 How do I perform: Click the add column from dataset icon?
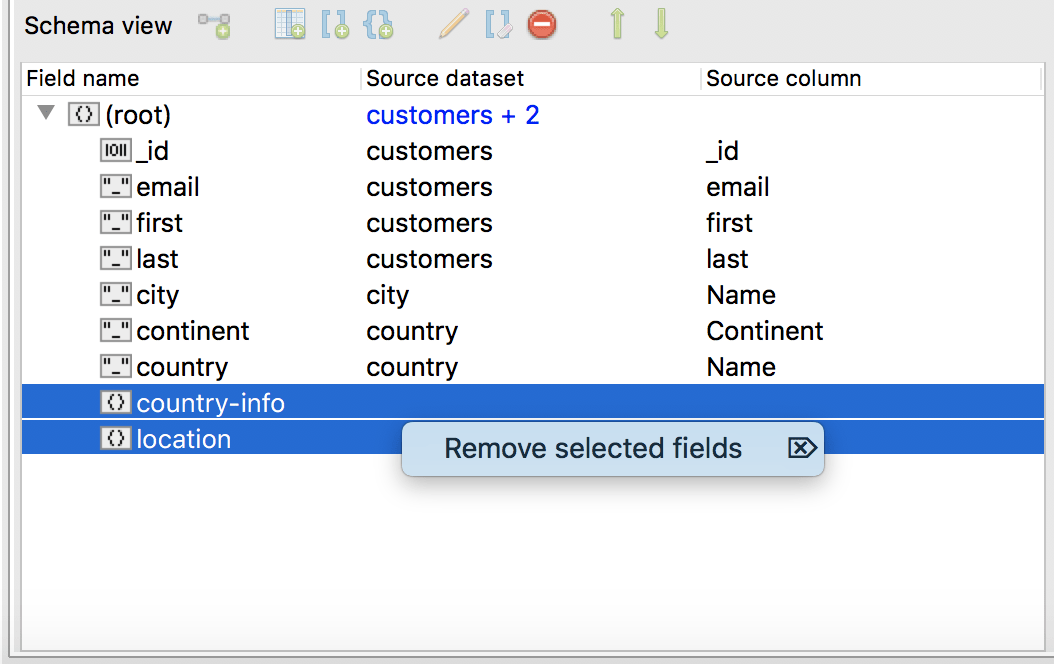click(x=289, y=24)
